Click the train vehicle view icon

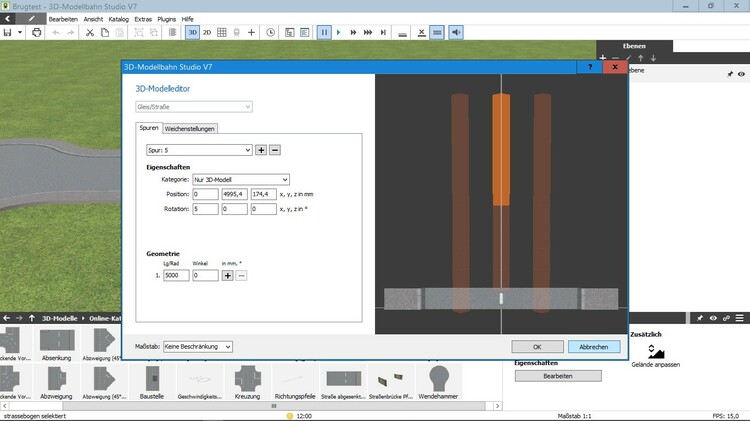[236, 33]
